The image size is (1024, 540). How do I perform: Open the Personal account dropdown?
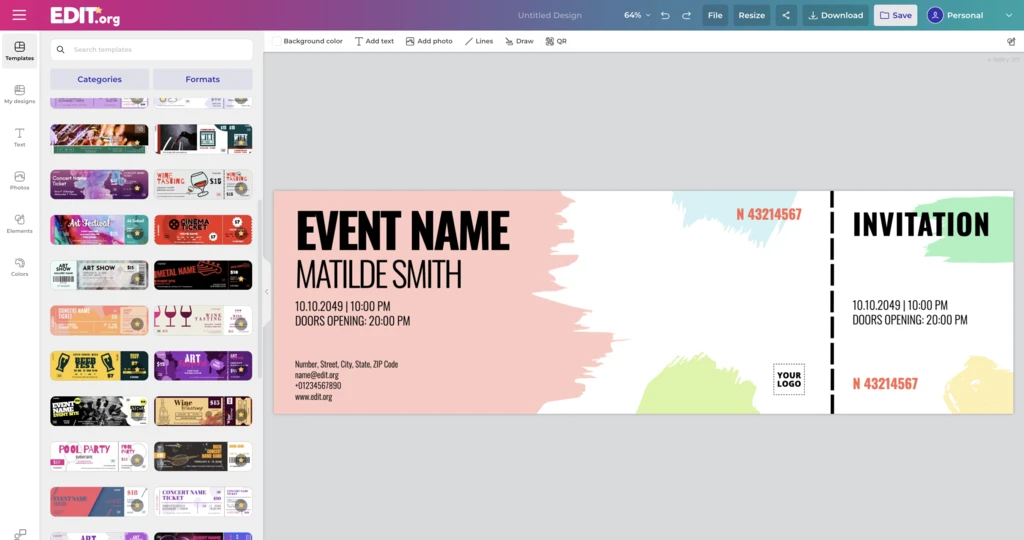[969, 15]
